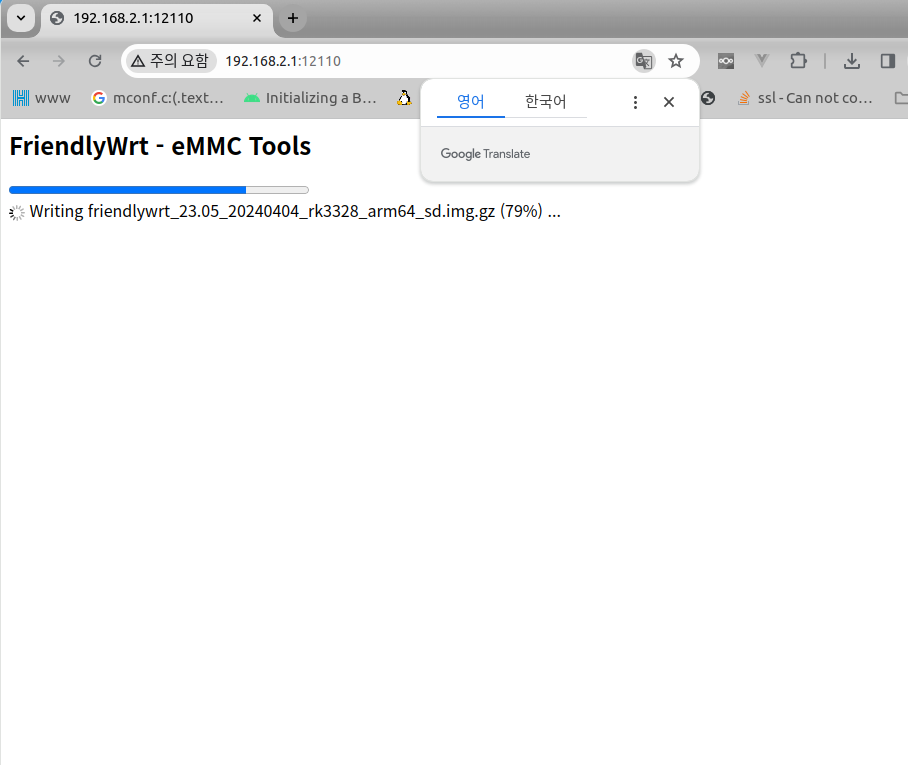Click the blue eMMC writing progress bar
Screen dimensions: 908x765
(159, 190)
